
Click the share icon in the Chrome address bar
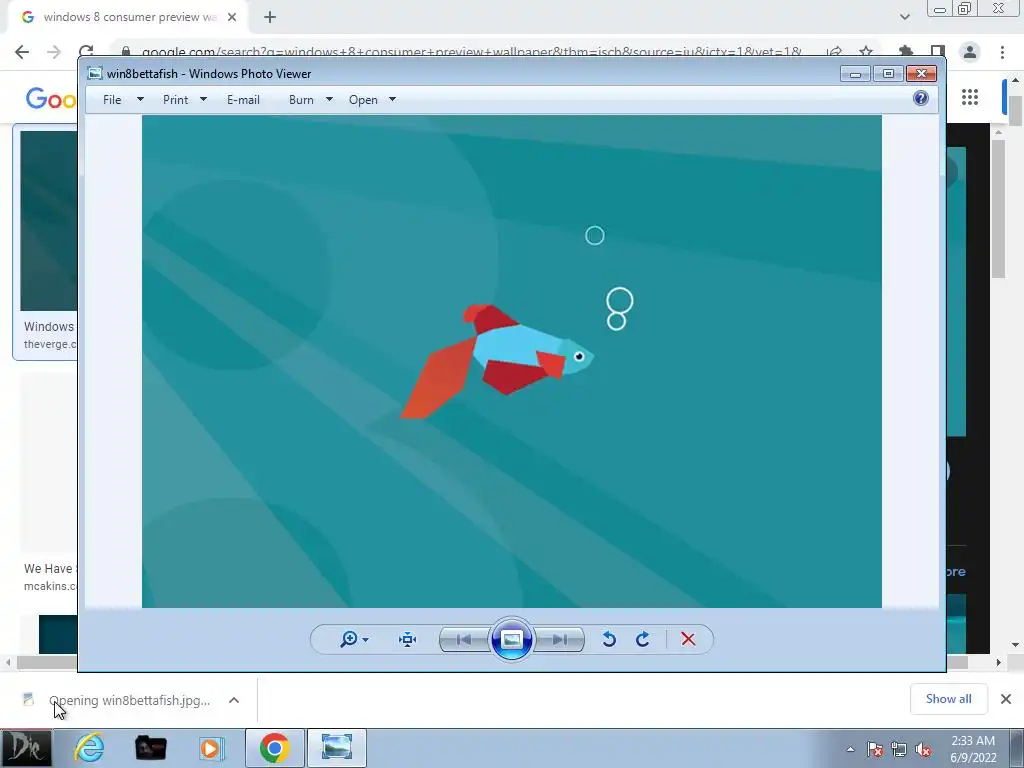pyautogui.click(x=834, y=52)
